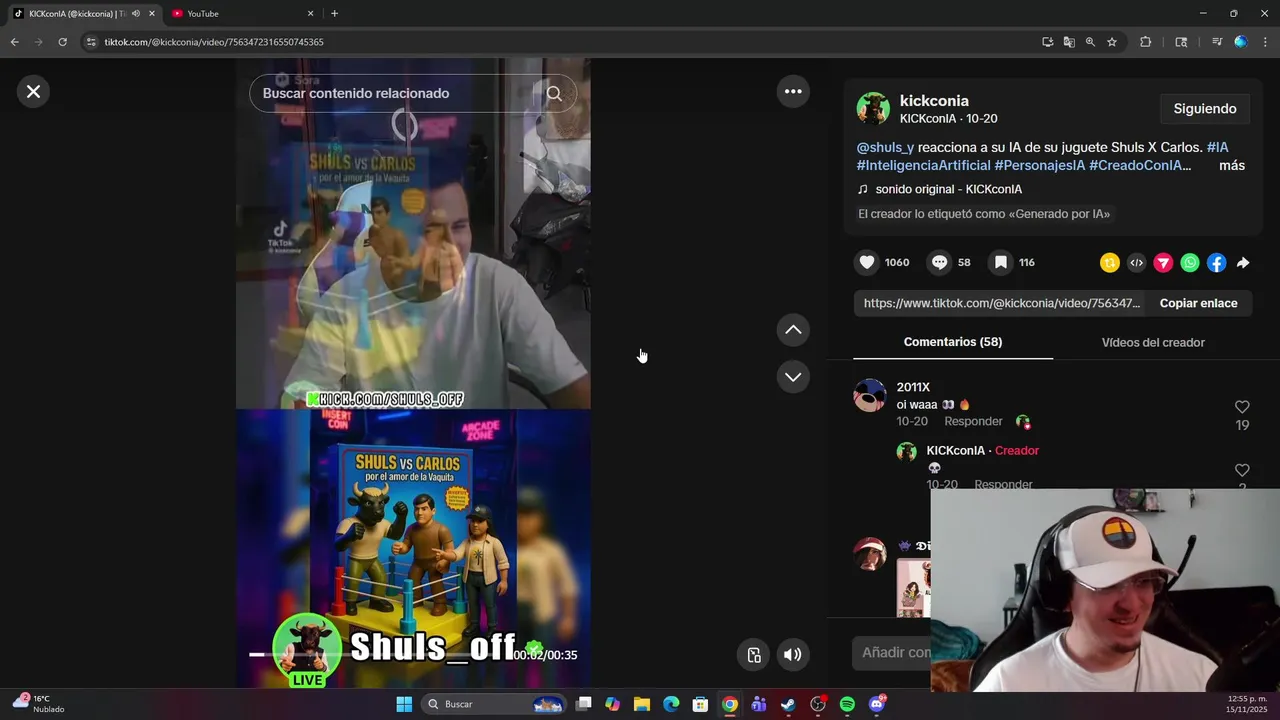Click the related content search magnifier
The height and width of the screenshot is (720, 1280).
point(554,93)
